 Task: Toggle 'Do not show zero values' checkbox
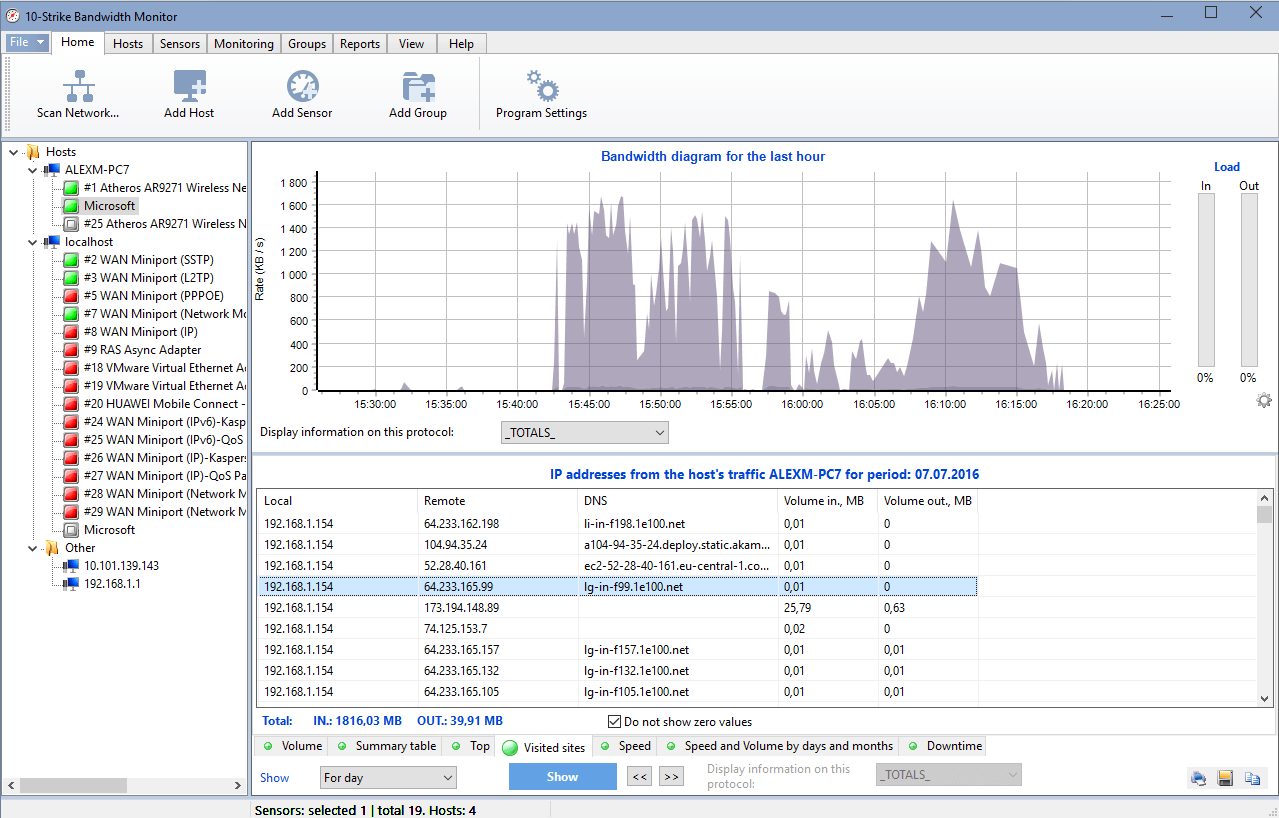click(x=614, y=722)
